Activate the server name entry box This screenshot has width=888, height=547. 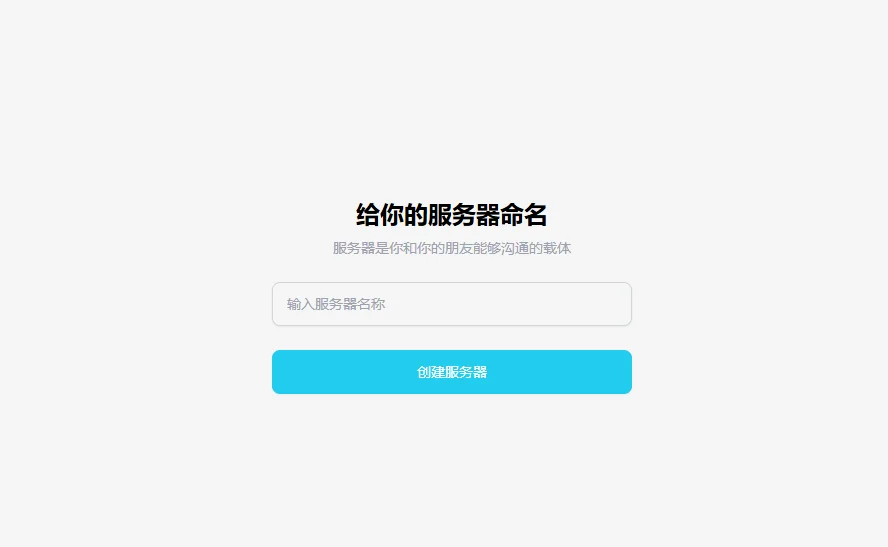[451, 304]
